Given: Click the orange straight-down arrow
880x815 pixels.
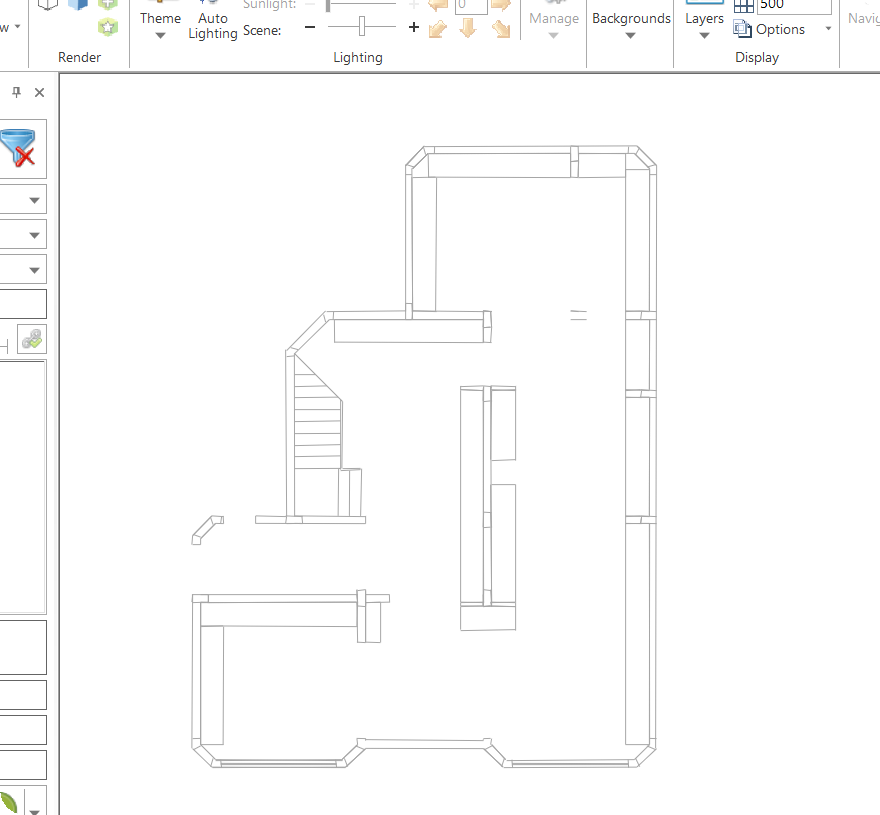Looking at the screenshot, I should [x=468, y=28].
